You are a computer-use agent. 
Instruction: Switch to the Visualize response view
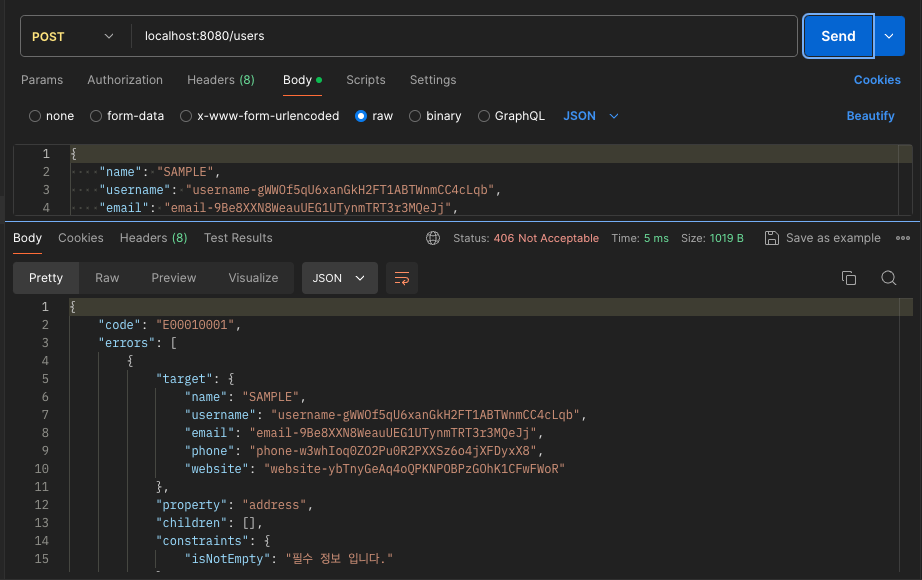[x=253, y=278]
